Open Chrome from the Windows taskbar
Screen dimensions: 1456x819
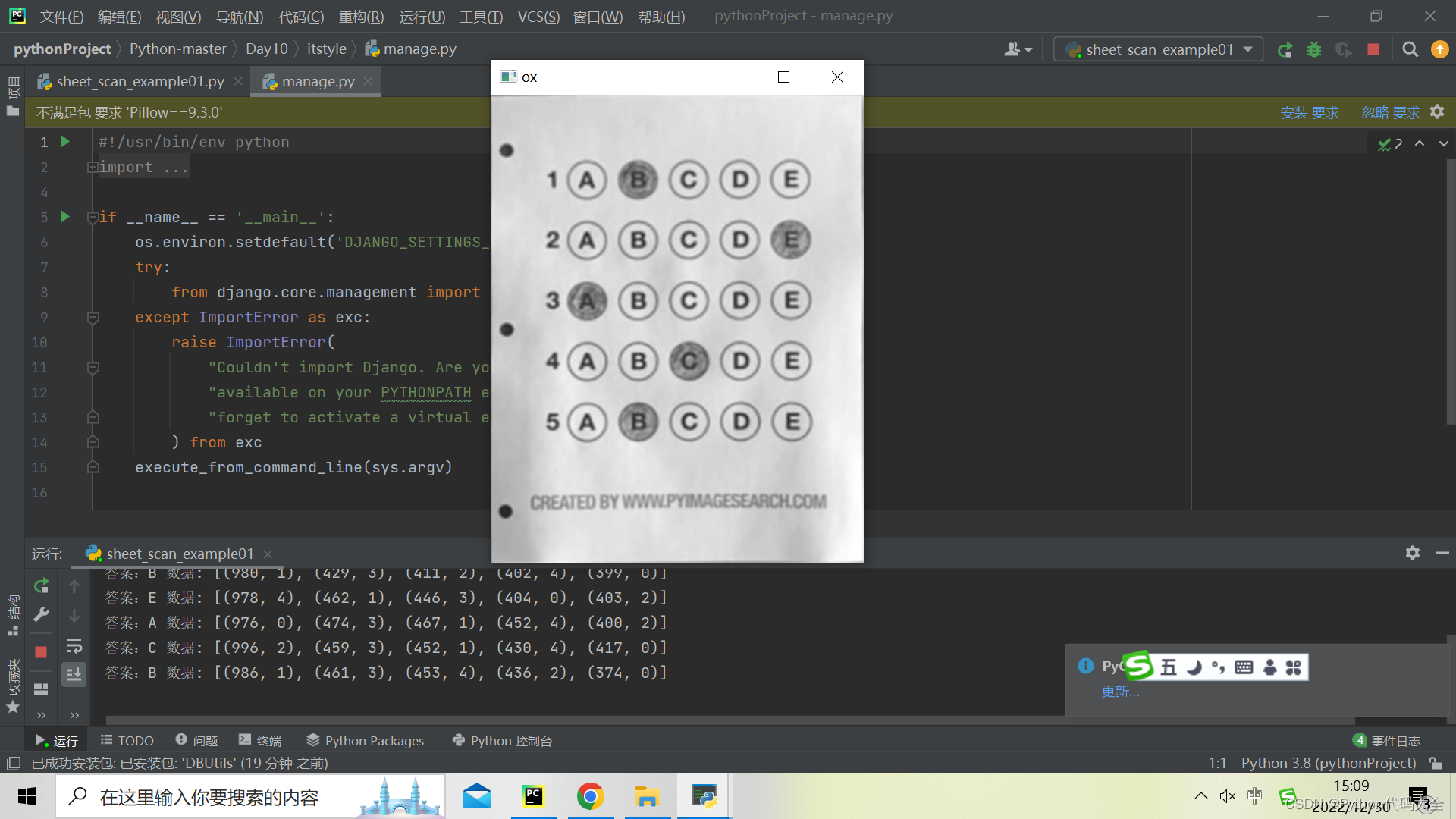[590, 796]
